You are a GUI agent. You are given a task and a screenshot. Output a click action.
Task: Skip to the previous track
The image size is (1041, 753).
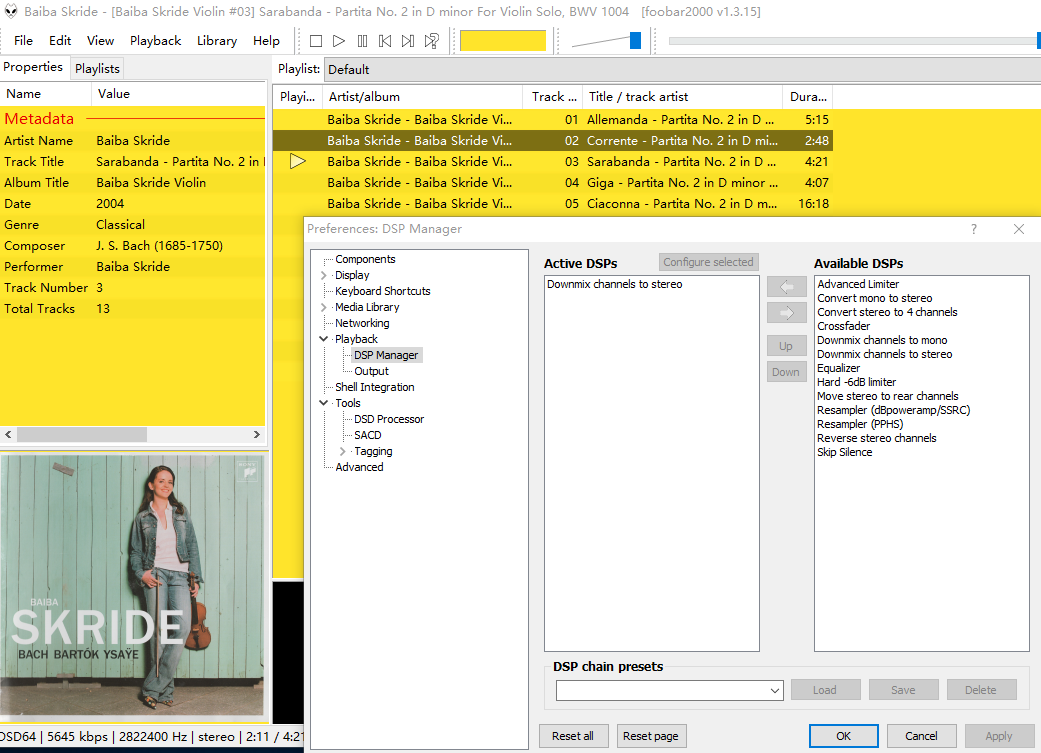385,41
